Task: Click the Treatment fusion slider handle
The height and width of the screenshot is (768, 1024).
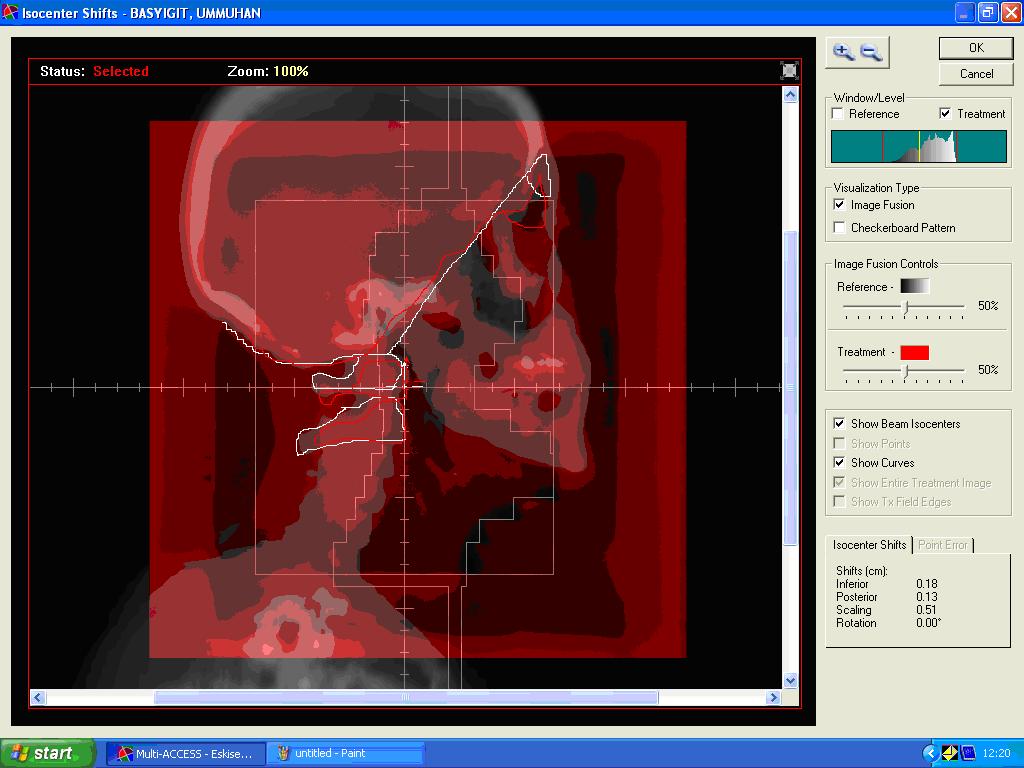Action: tap(905, 371)
